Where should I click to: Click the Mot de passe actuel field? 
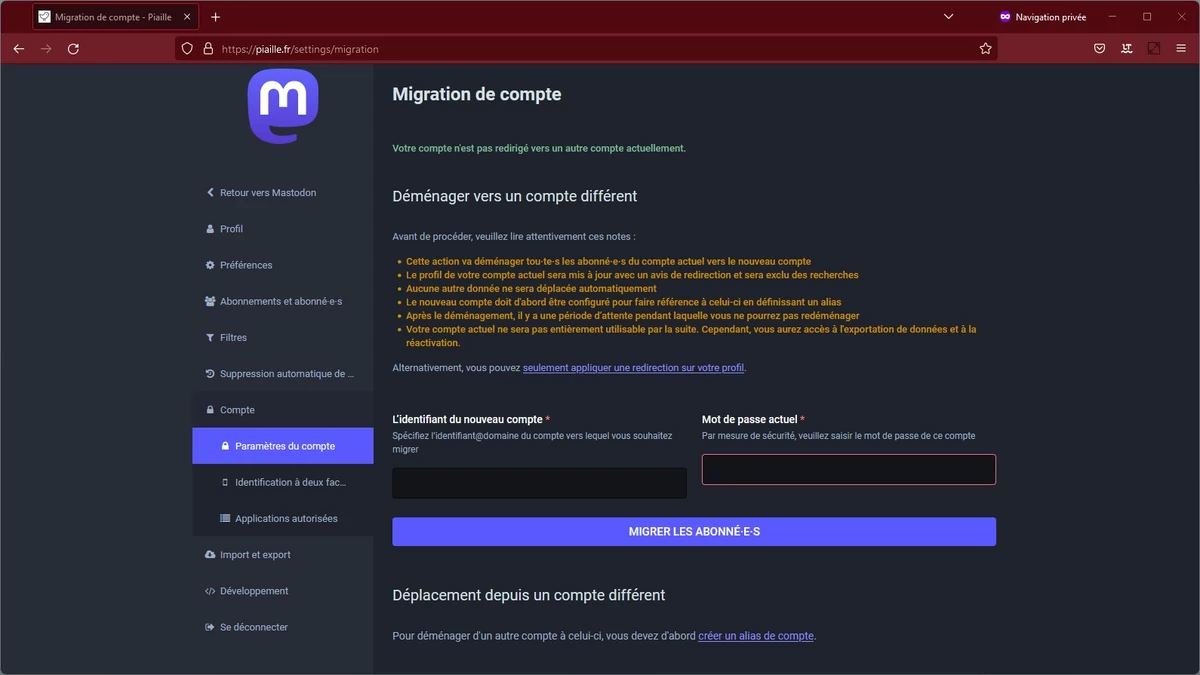pyautogui.click(x=849, y=469)
